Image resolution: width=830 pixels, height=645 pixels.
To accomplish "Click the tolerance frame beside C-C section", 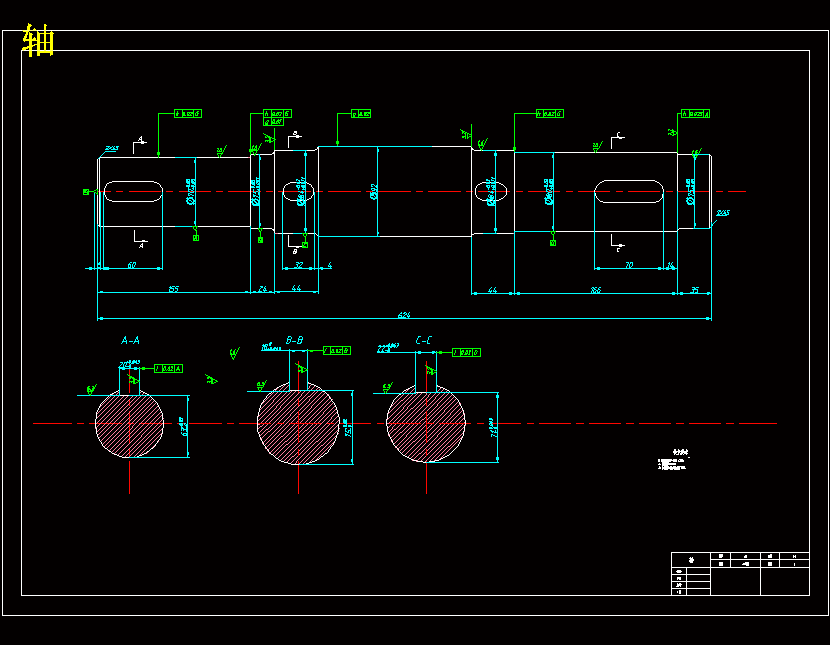I will click(x=466, y=352).
